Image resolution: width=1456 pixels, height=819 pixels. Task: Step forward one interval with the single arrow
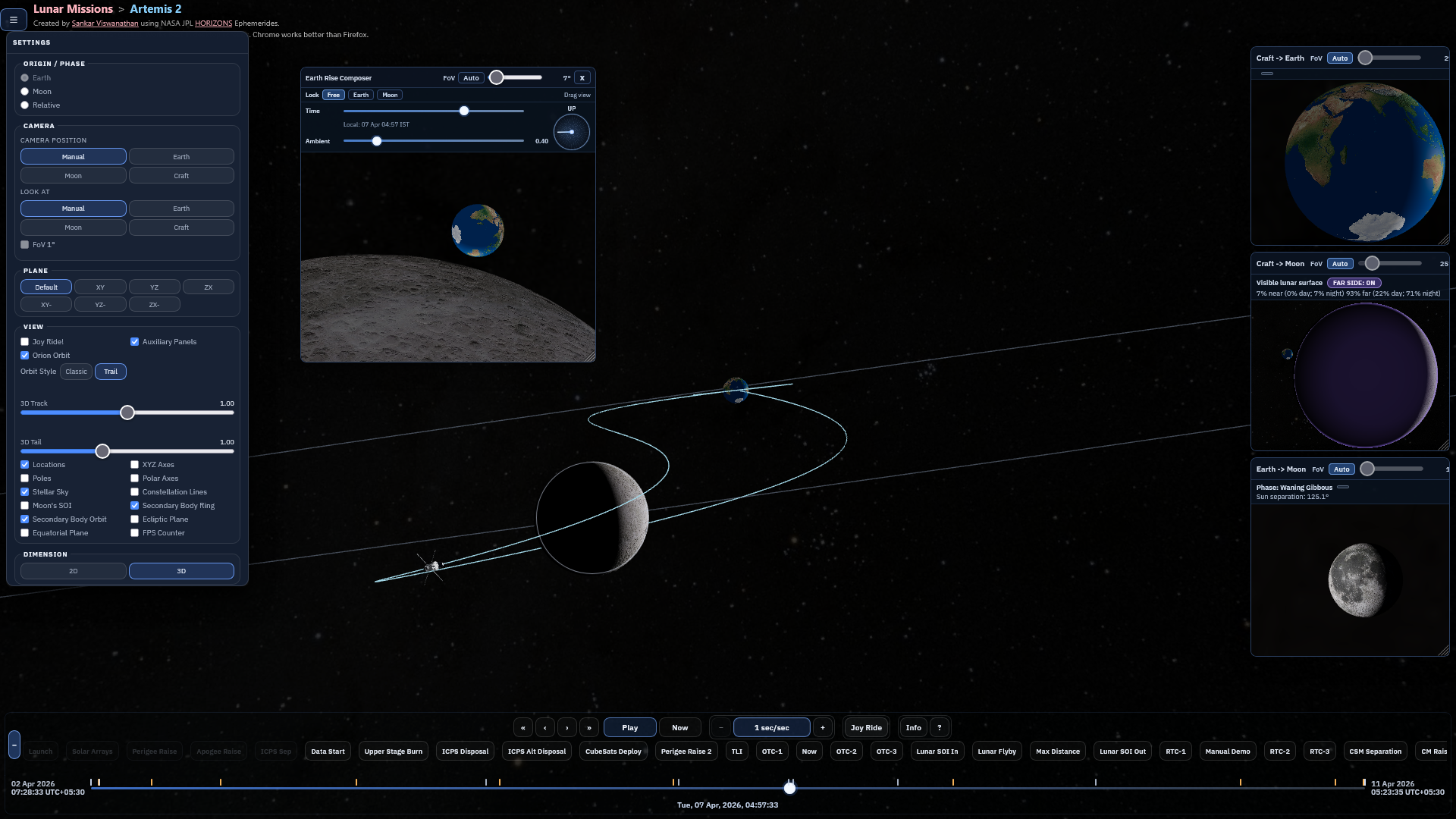[x=566, y=726]
